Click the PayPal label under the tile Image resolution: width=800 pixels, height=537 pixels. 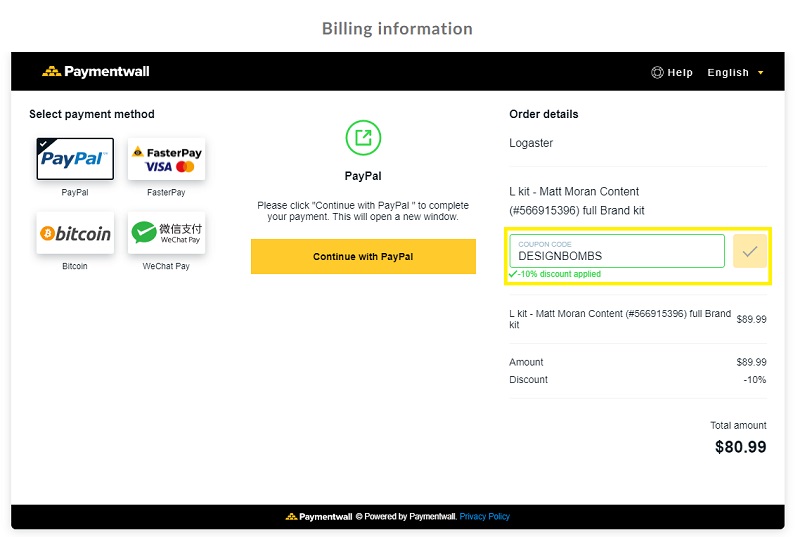point(75,192)
